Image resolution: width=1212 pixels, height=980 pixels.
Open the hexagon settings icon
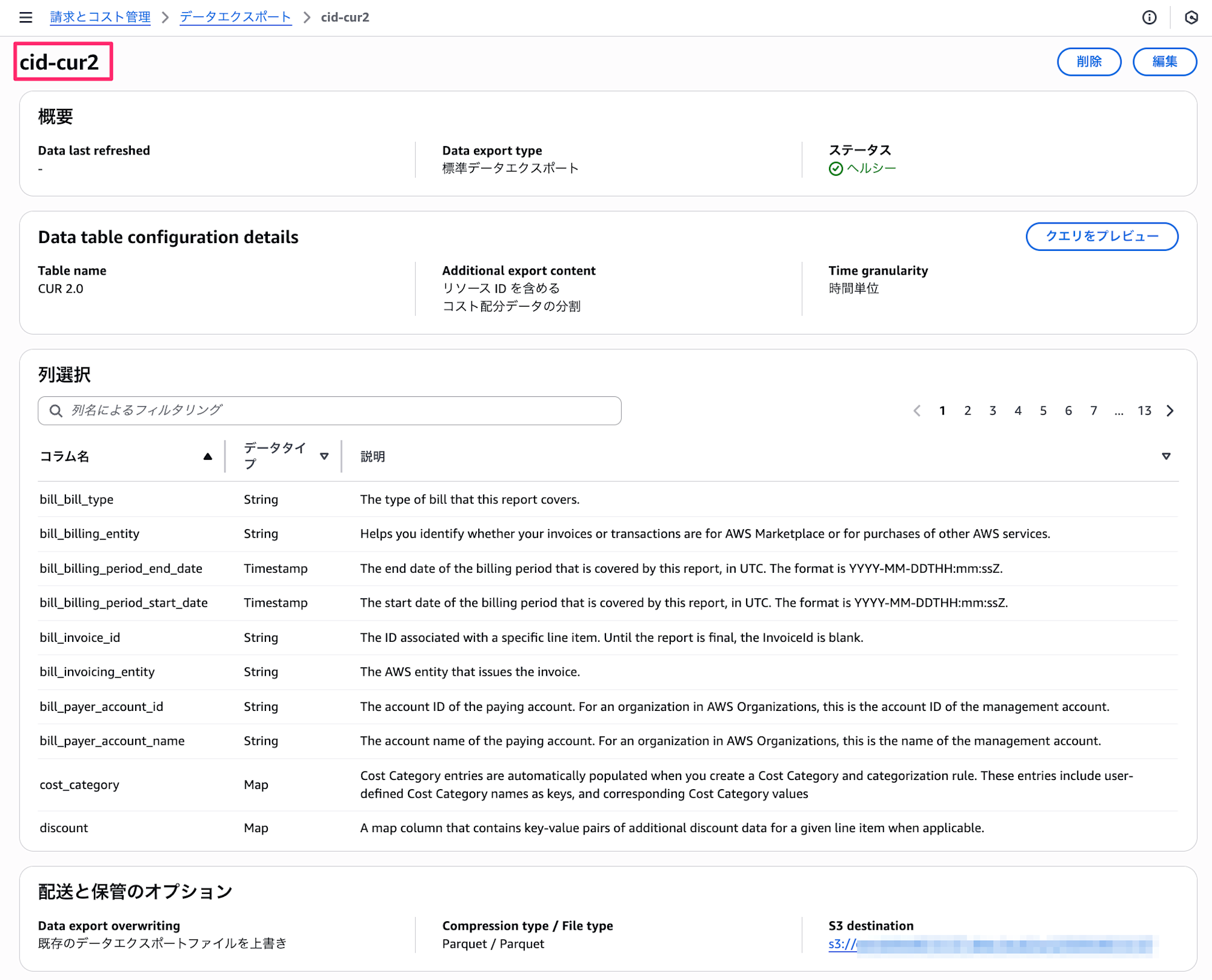pyautogui.click(x=1191, y=18)
